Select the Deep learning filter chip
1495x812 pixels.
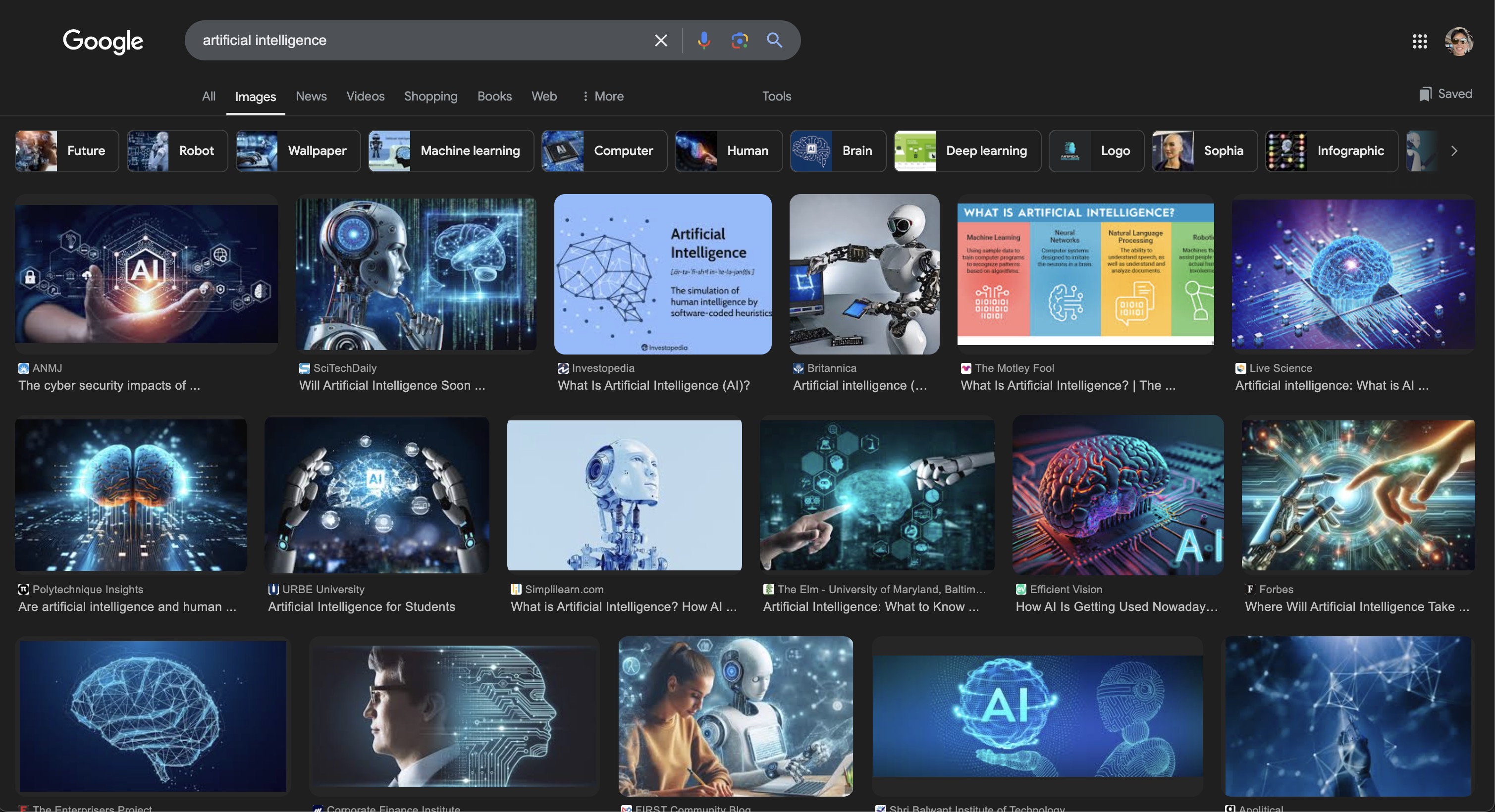tap(967, 151)
